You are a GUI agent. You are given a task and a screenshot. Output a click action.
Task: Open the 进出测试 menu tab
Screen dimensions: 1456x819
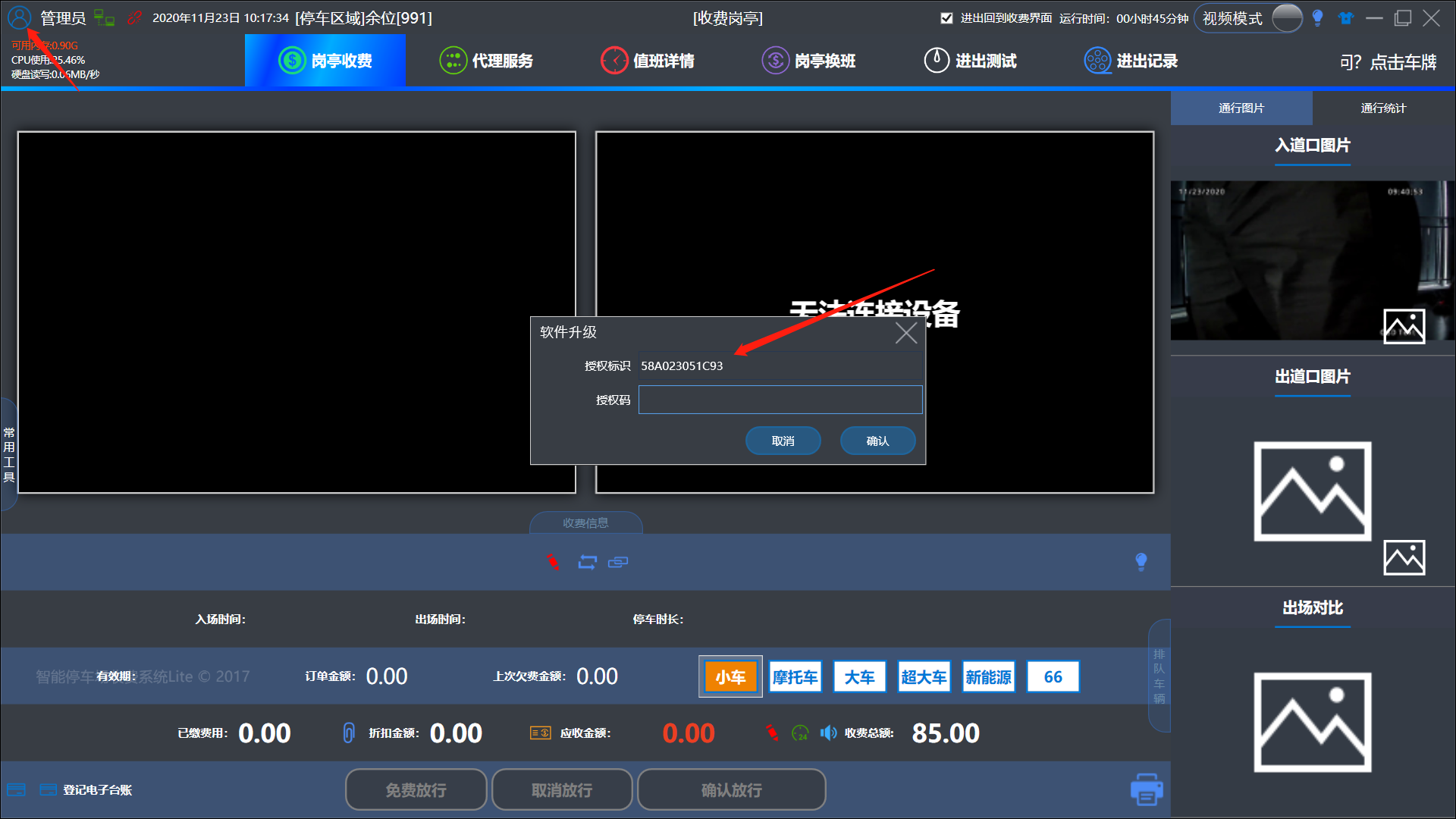[970, 61]
